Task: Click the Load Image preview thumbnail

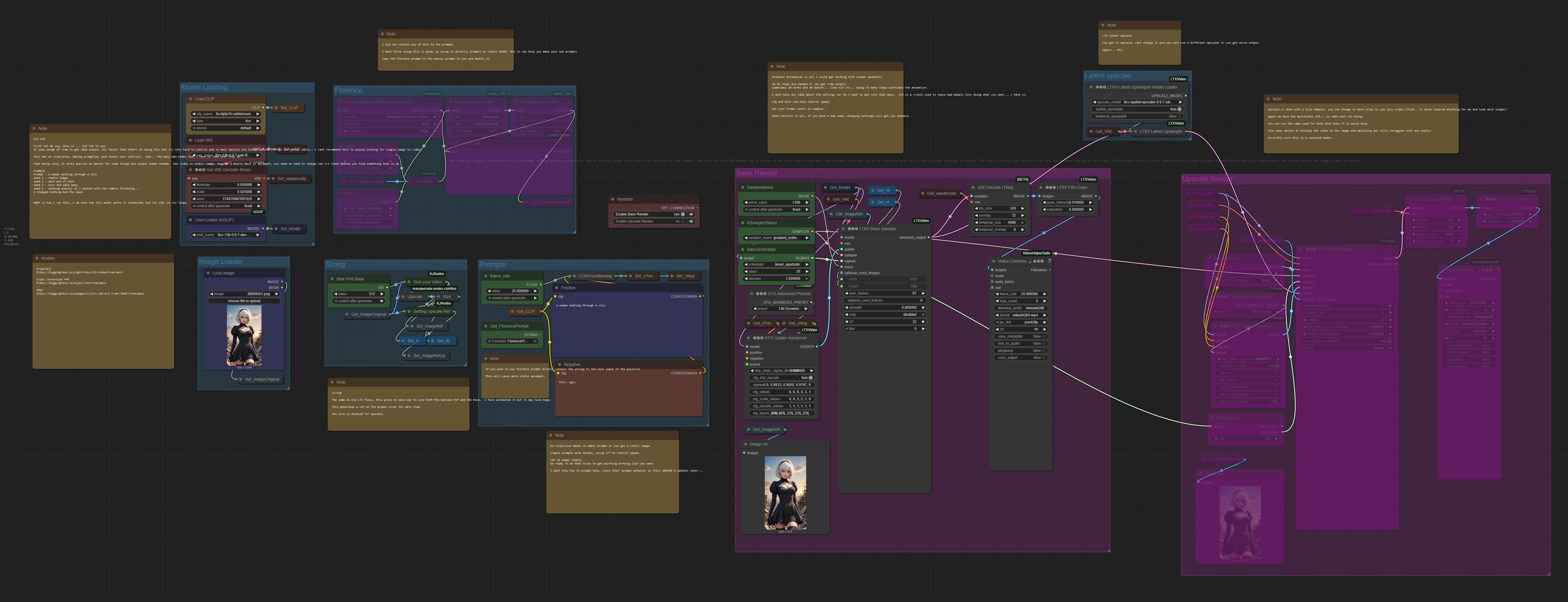Action: (244, 335)
